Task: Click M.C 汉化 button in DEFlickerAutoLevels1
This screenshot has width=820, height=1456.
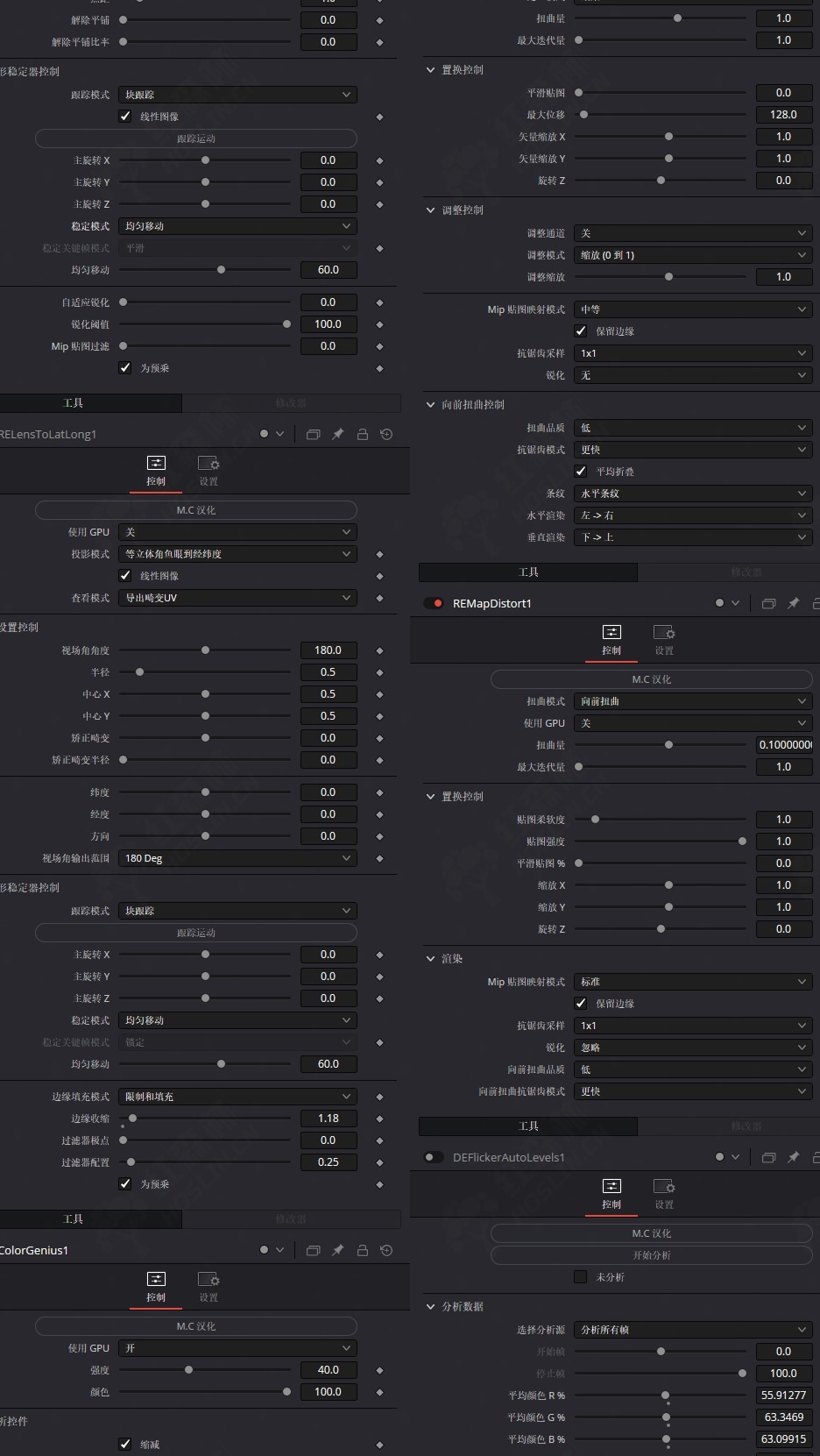Action: coord(652,1233)
